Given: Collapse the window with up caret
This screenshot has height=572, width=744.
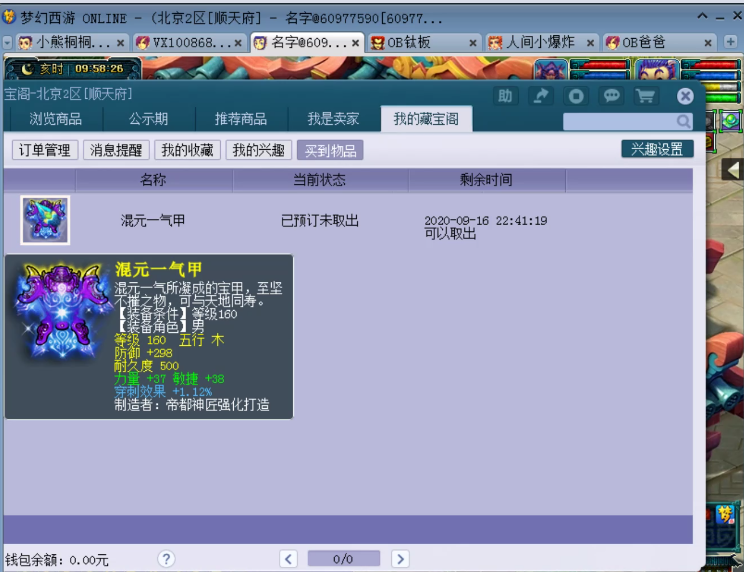Looking at the screenshot, I should pos(702,16).
